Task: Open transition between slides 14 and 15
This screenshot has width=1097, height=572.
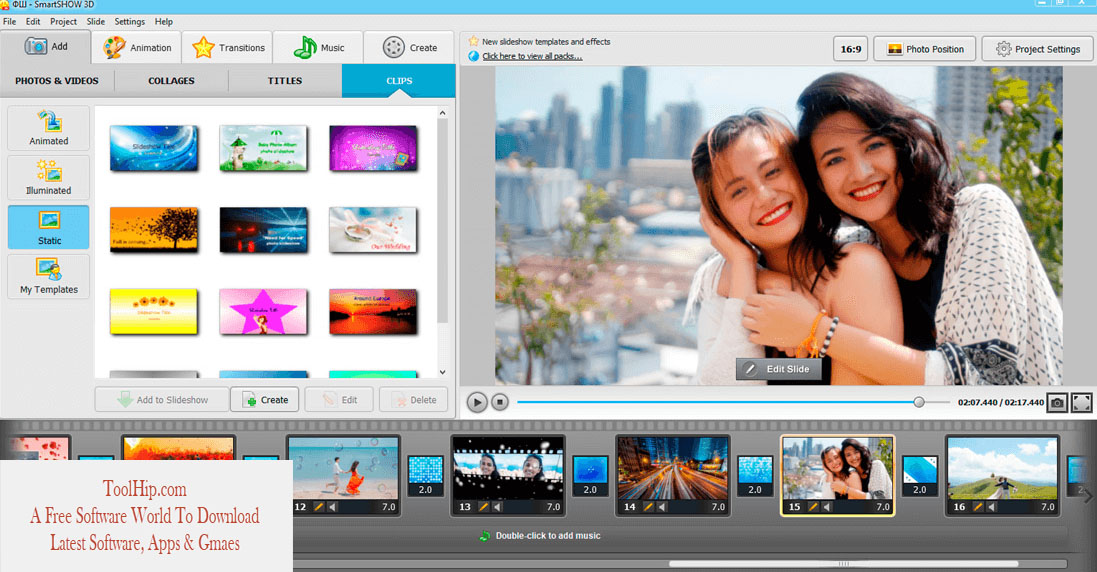Action: coord(755,476)
